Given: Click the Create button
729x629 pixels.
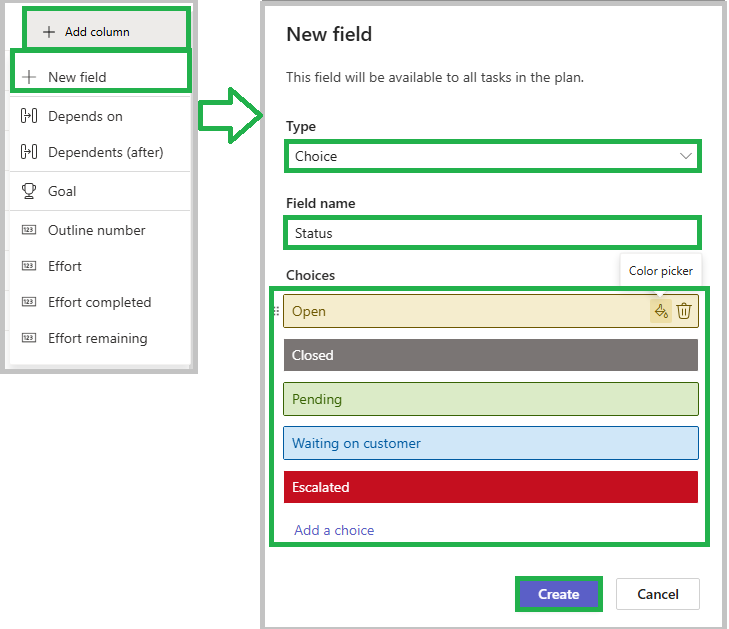Looking at the screenshot, I should pyautogui.click(x=558, y=594).
